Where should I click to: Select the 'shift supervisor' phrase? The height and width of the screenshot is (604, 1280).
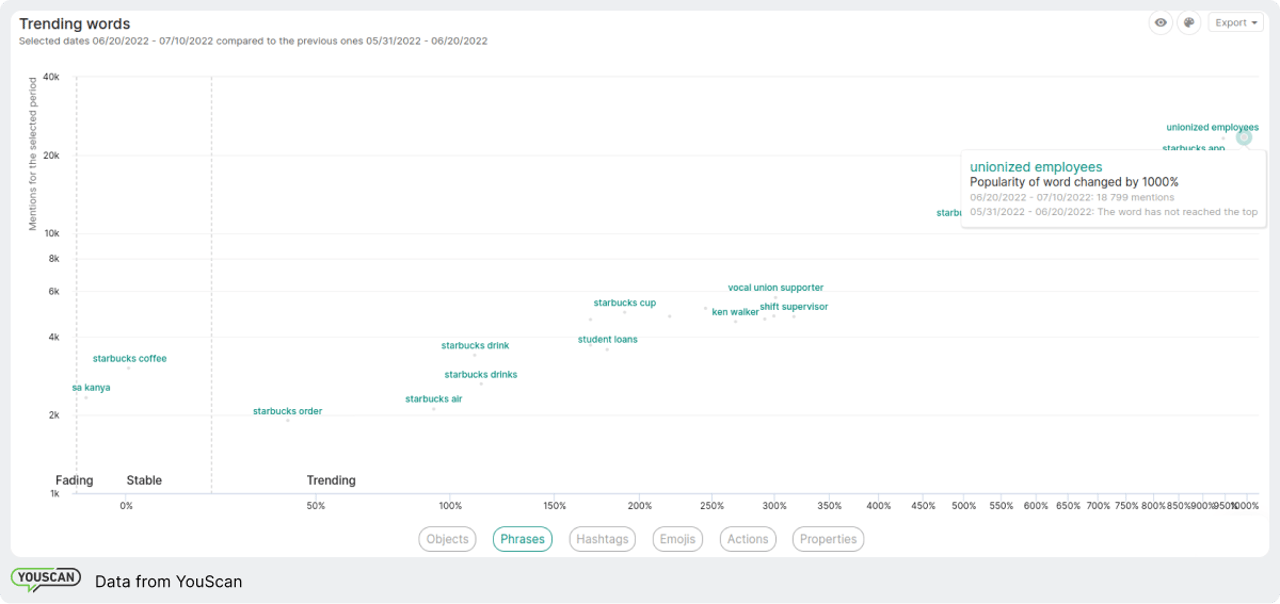(793, 307)
